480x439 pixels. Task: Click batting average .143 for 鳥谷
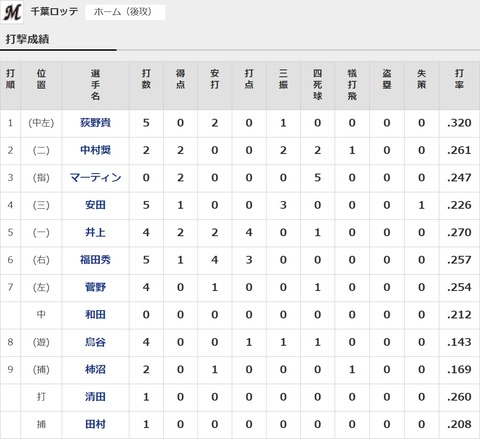pos(459,342)
